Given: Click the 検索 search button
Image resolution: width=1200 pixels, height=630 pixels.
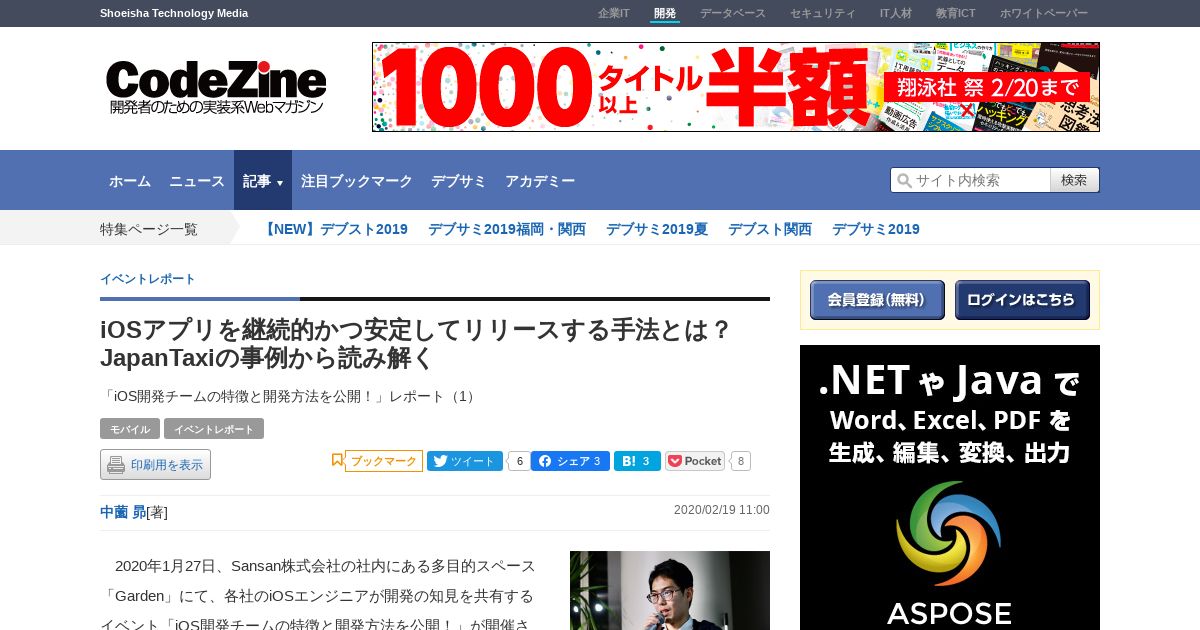Looking at the screenshot, I should tap(1075, 180).
